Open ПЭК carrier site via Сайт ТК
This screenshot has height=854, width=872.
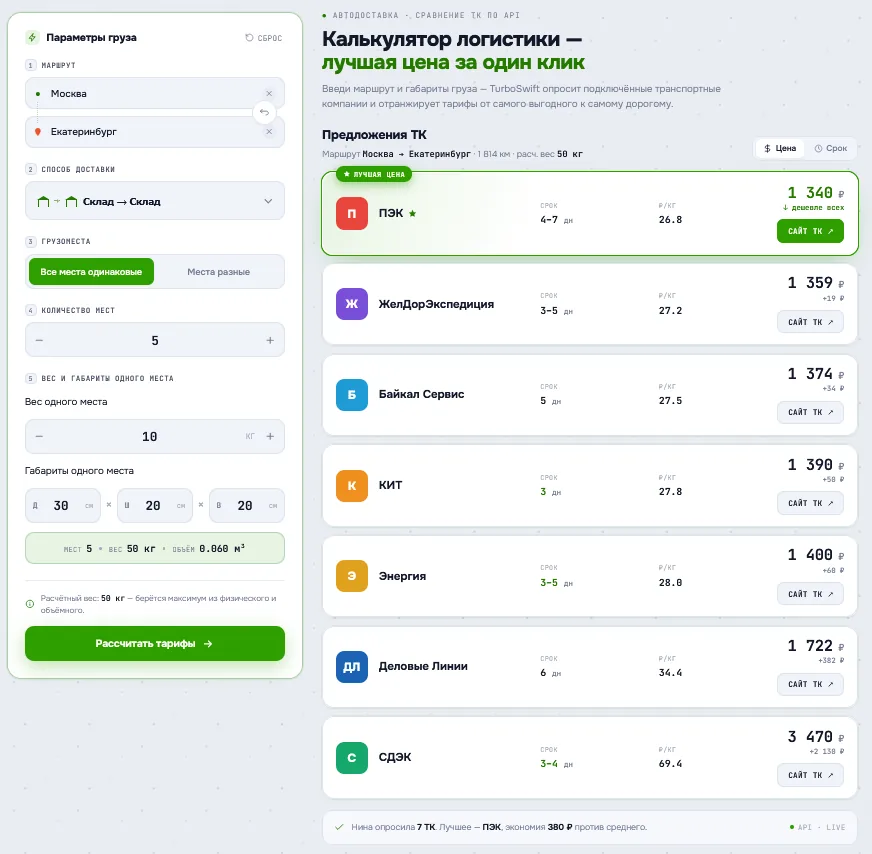810,231
